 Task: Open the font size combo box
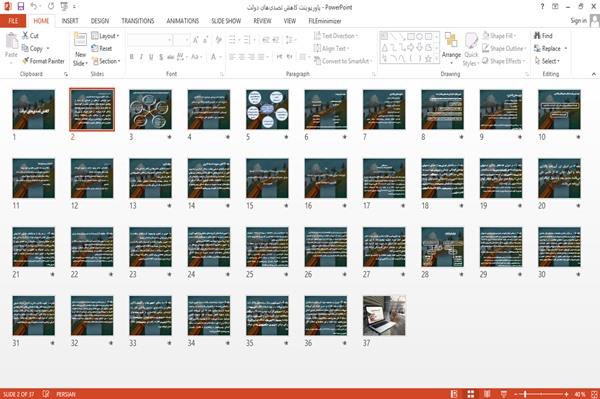coord(181,40)
